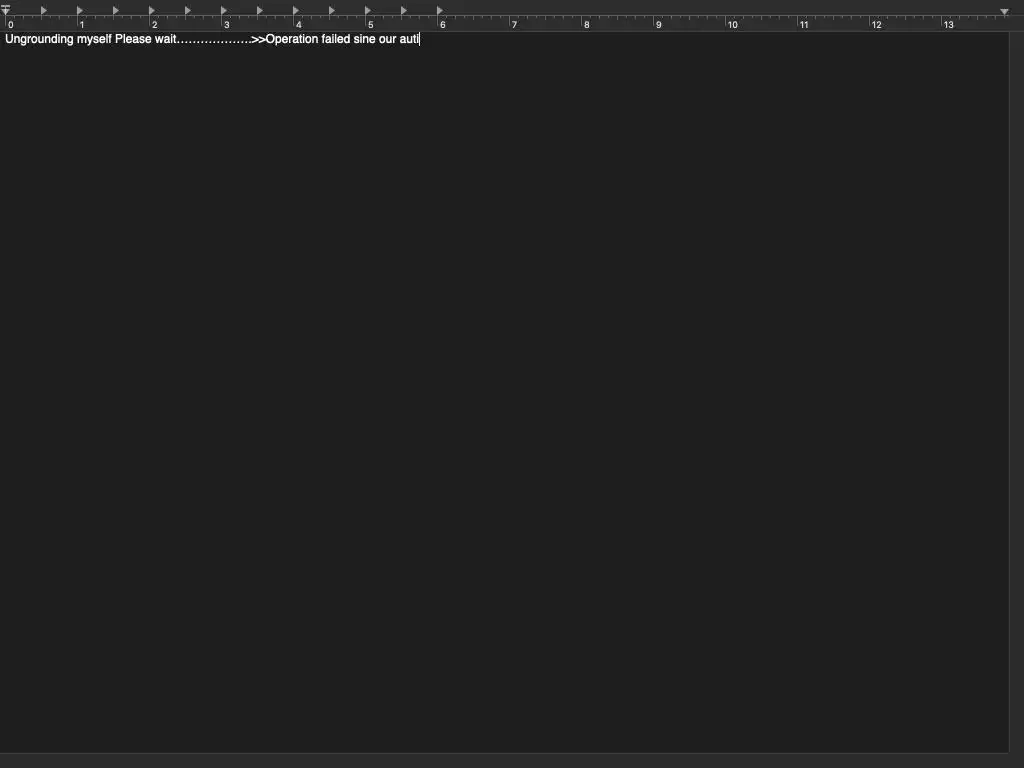Viewport: 1024px width, 768px height.
Task: Click the word "Operation" in the line
Action: tap(292, 39)
